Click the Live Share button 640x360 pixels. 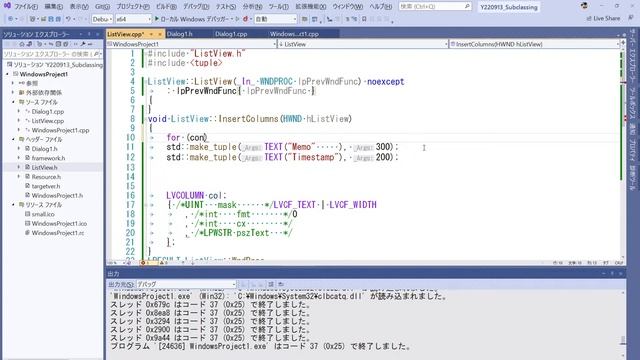pyautogui.click(x=603, y=19)
